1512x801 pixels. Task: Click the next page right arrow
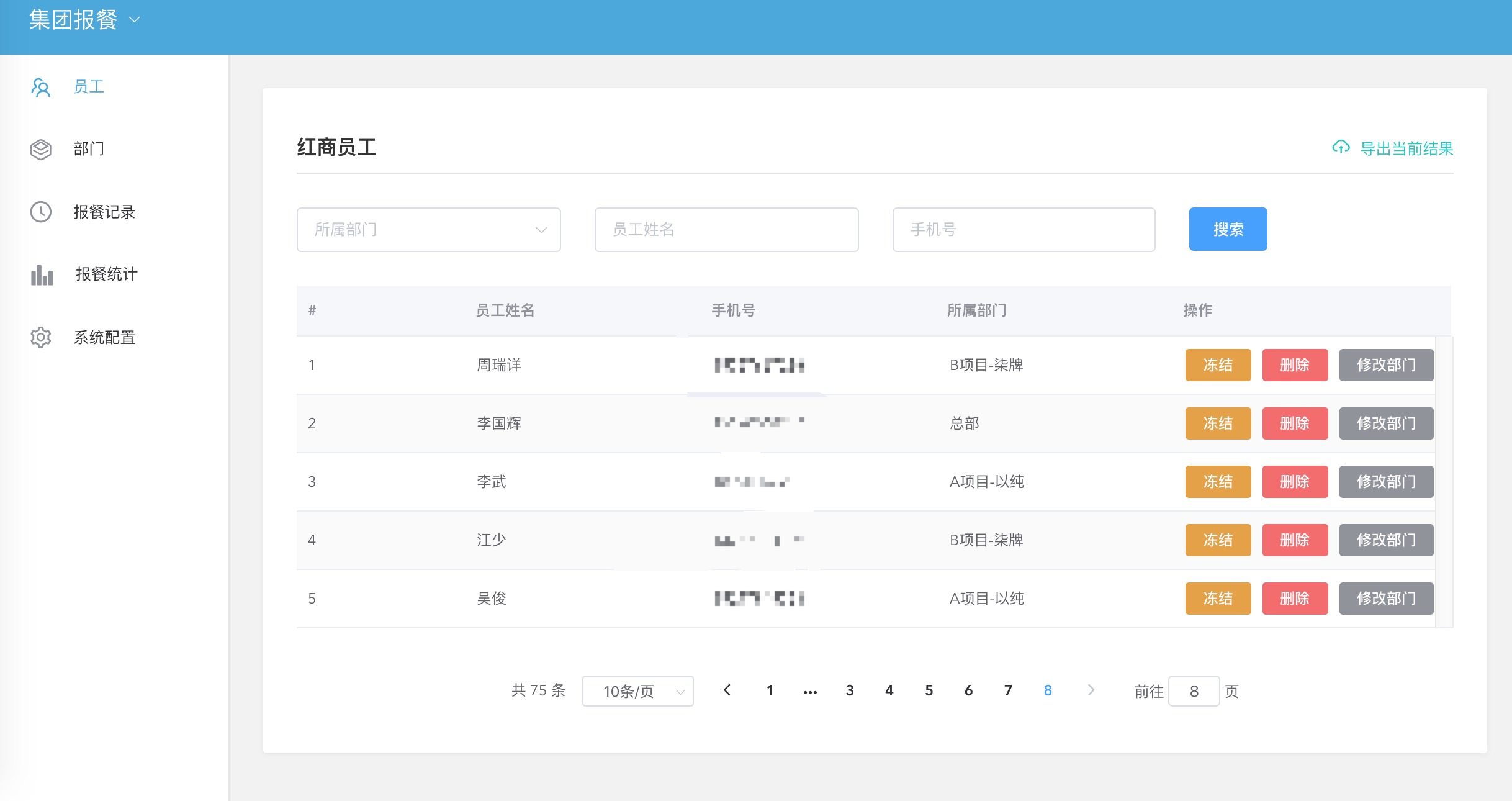point(1091,690)
